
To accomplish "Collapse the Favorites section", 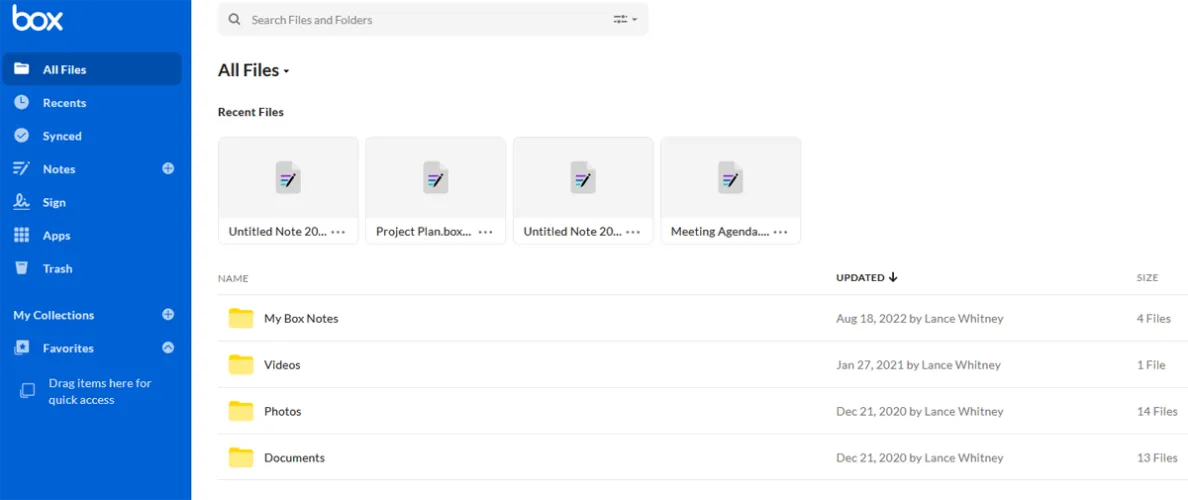I will pyautogui.click(x=168, y=348).
